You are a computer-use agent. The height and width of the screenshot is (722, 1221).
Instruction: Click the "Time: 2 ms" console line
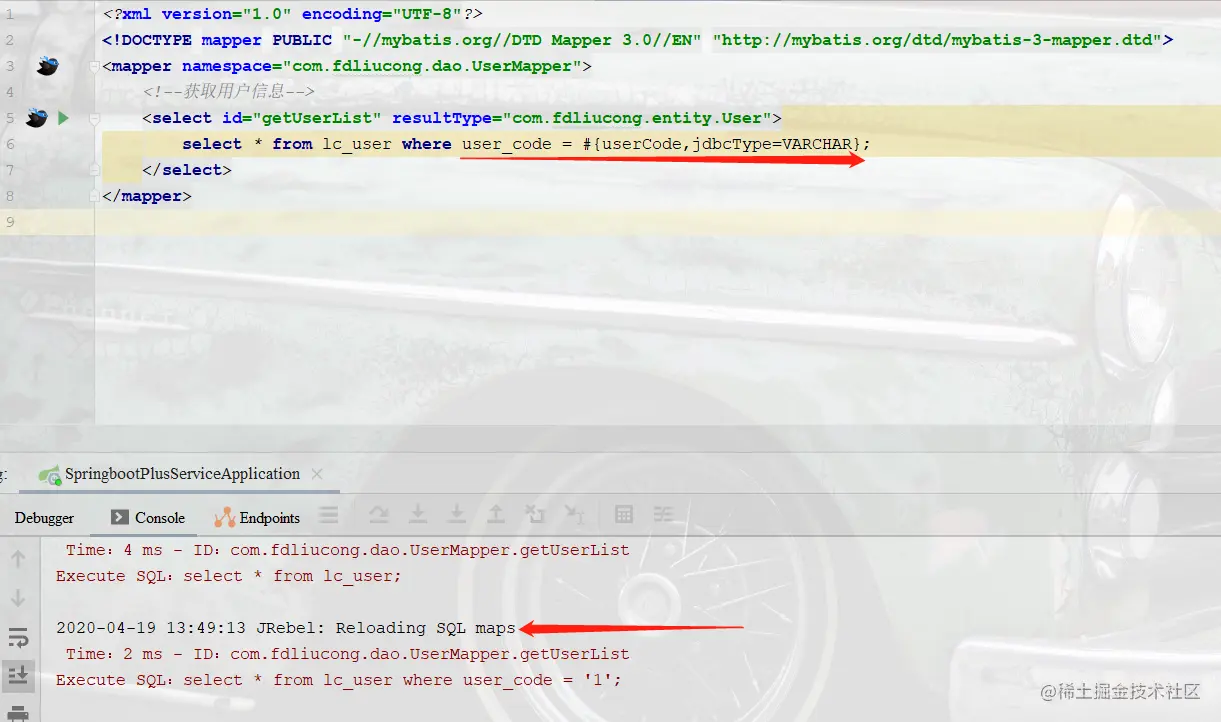(348, 654)
